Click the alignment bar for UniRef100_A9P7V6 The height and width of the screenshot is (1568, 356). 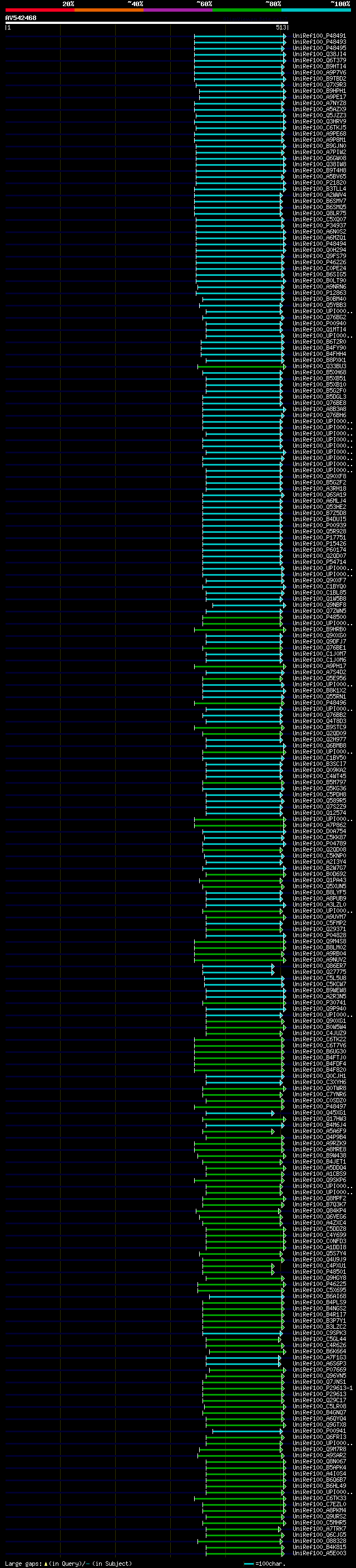pyautogui.click(x=239, y=72)
